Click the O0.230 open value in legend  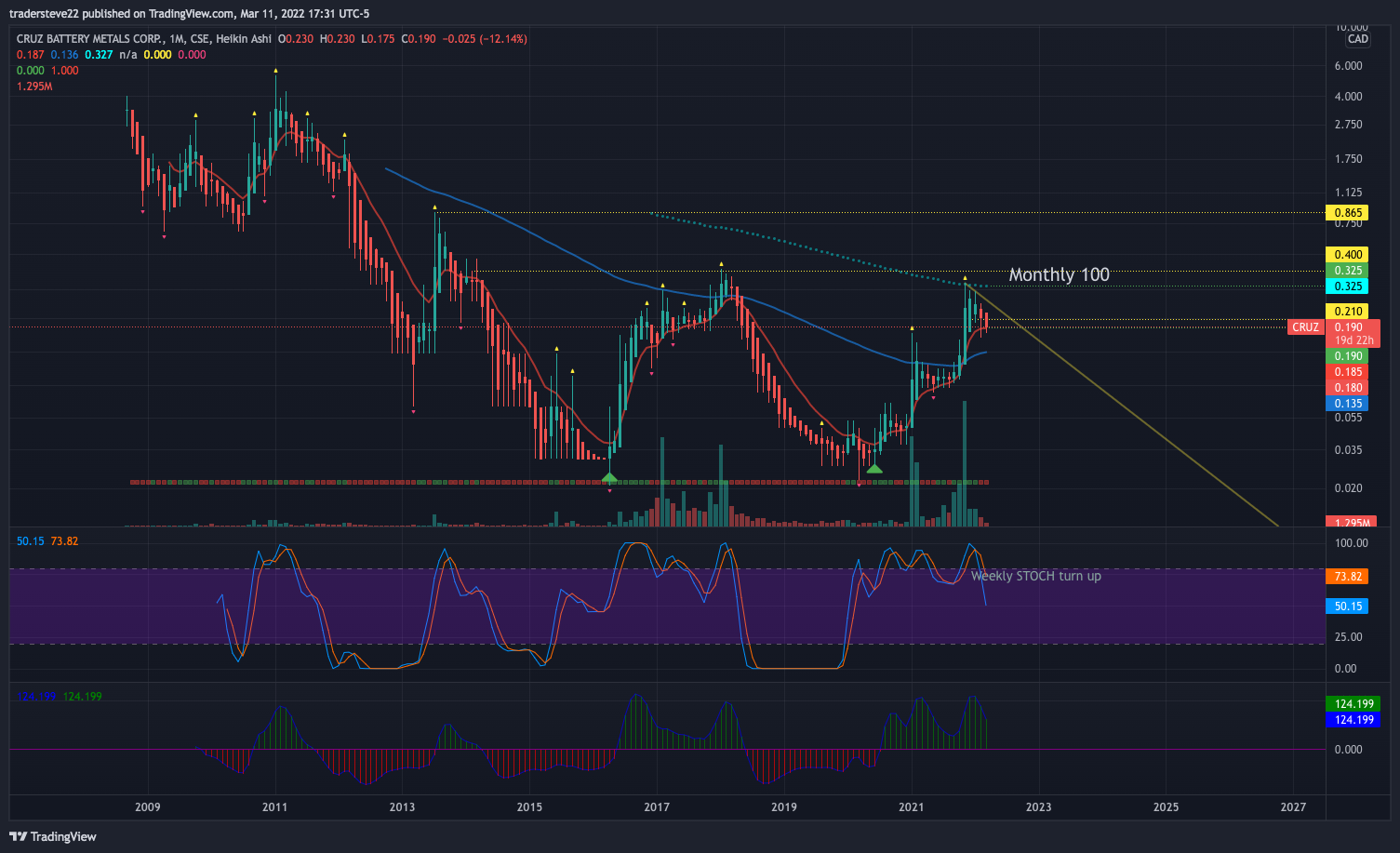296,39
